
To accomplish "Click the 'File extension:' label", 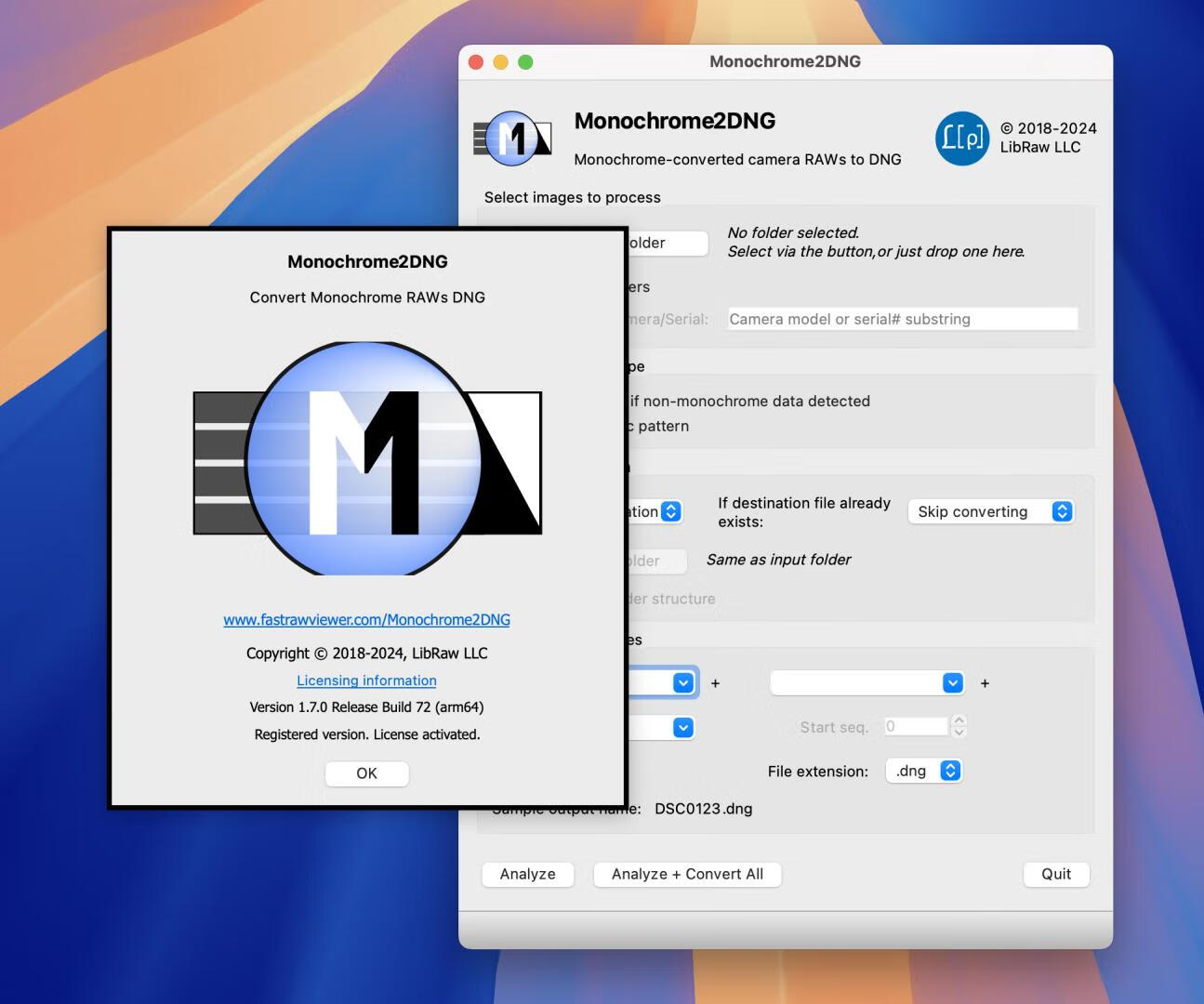I will (x=817, y=772).
